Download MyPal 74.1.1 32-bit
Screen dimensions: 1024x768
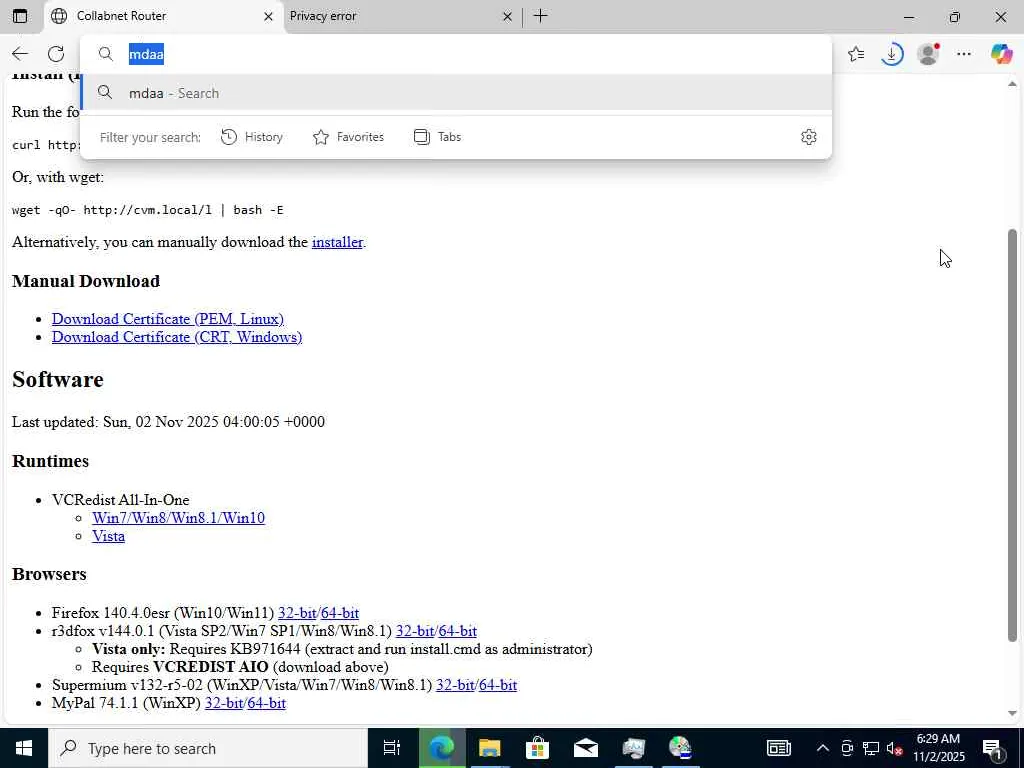point(224,703)
